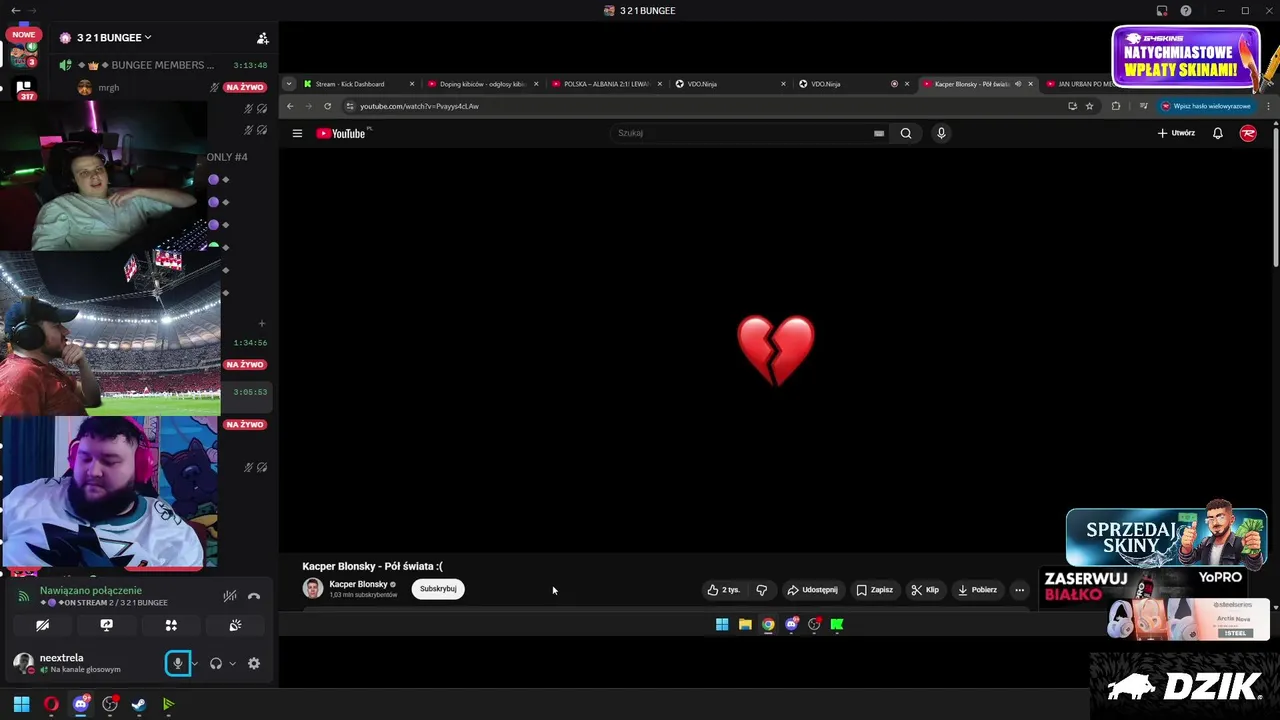Download video with Pobierz button
Image resolution: width=1280 pixels, height=720 pixels.
pyautogui.click(x=977, y=590)
